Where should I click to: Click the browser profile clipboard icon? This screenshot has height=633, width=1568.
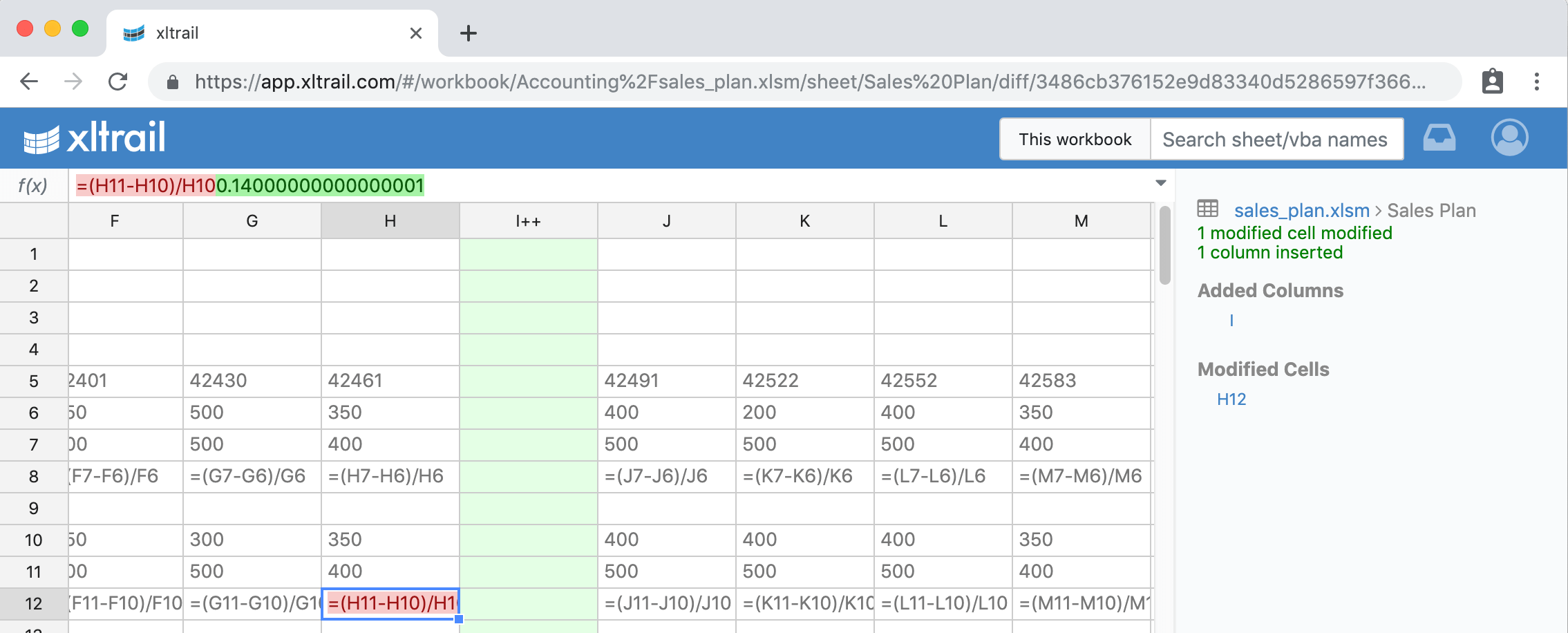click(1492, 82)
